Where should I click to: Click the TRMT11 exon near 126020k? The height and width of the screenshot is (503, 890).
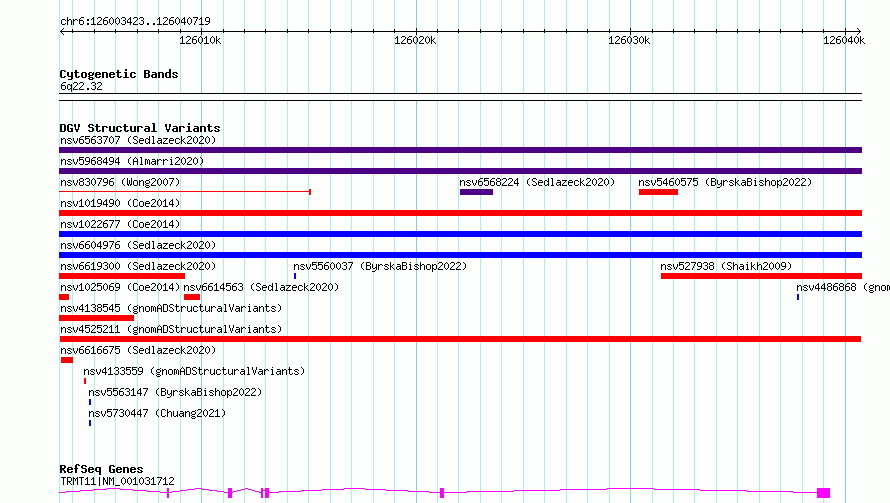pos(442,493)
